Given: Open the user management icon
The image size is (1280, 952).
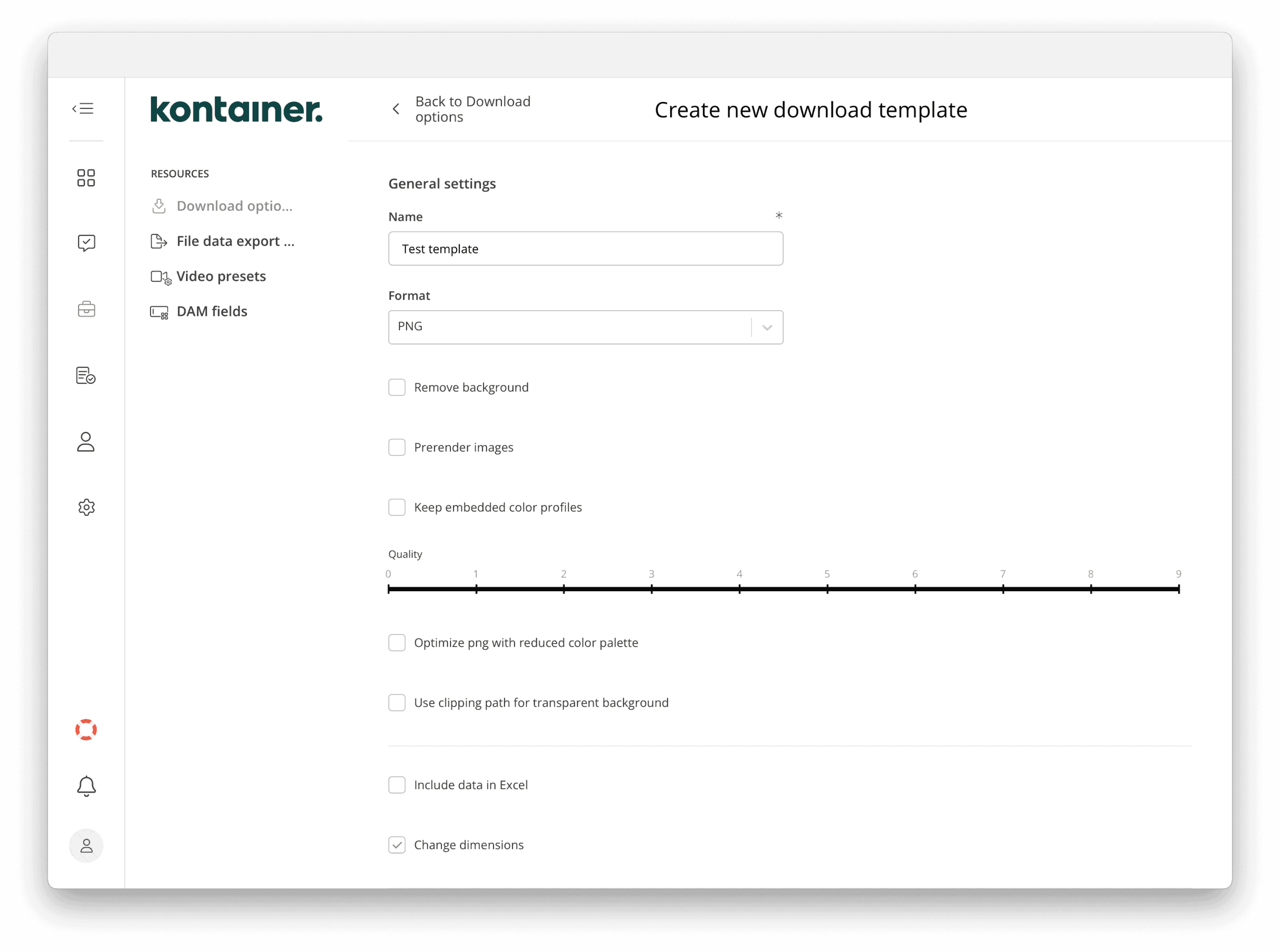Looking at the screenshot, I should tap(86, 442).
